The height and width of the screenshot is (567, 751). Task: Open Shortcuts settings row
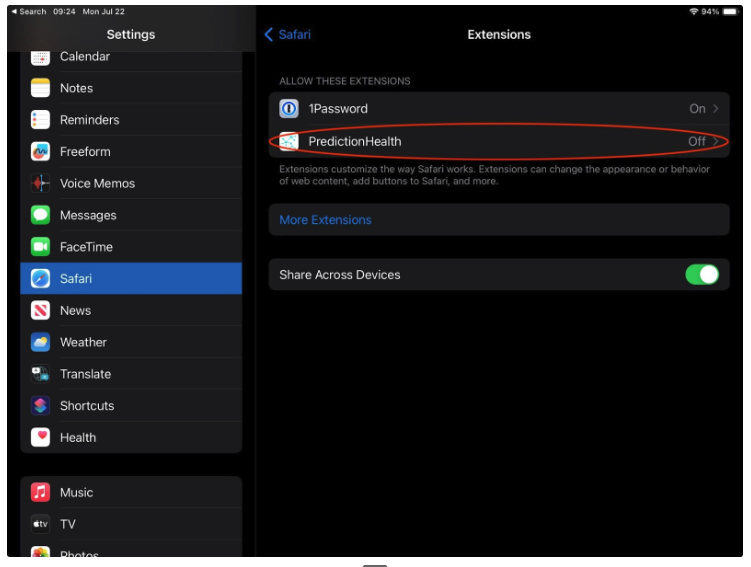(131, 406)
